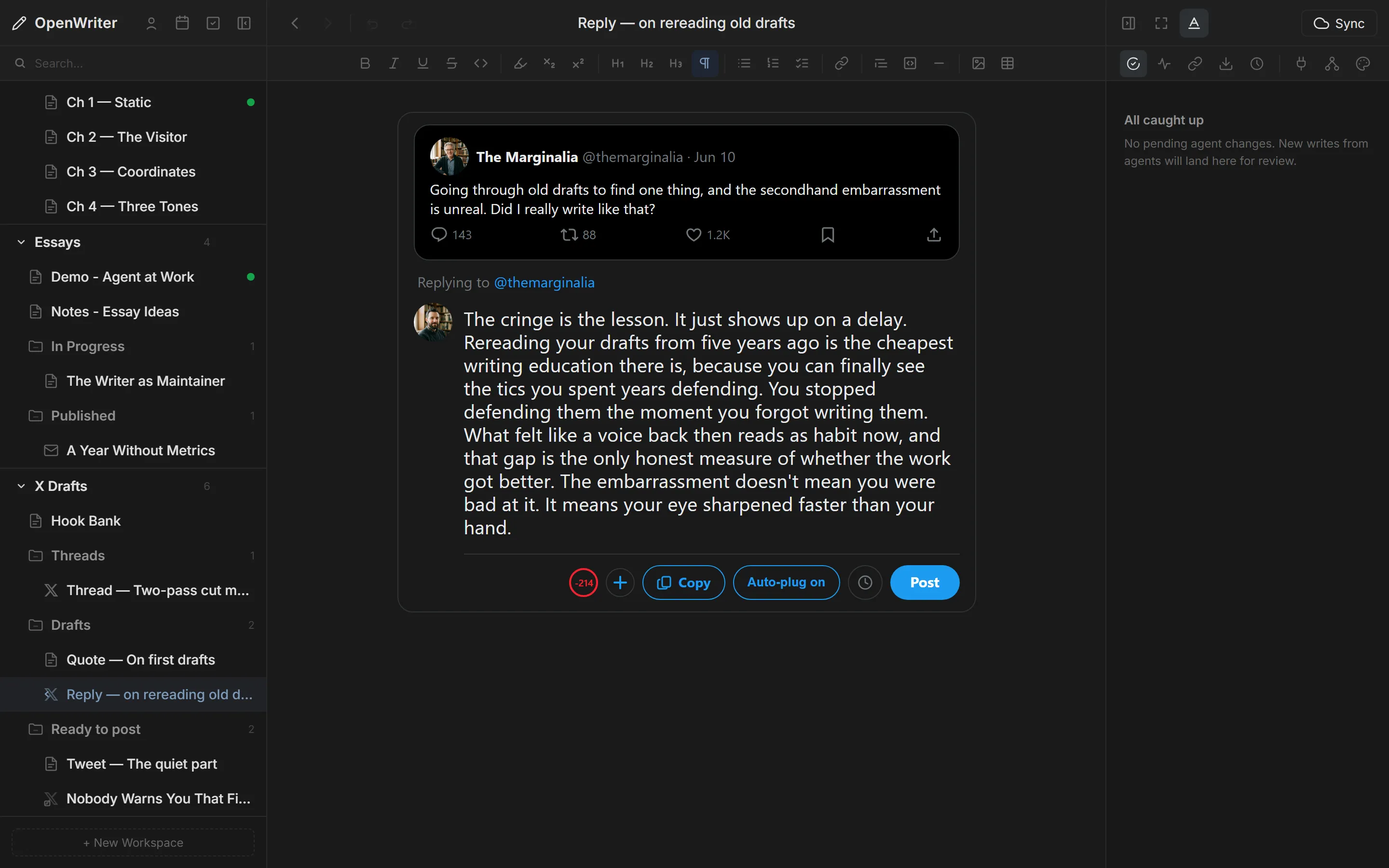Set Heading 2 style
The image size is (1389, 868).
[647, 63]
